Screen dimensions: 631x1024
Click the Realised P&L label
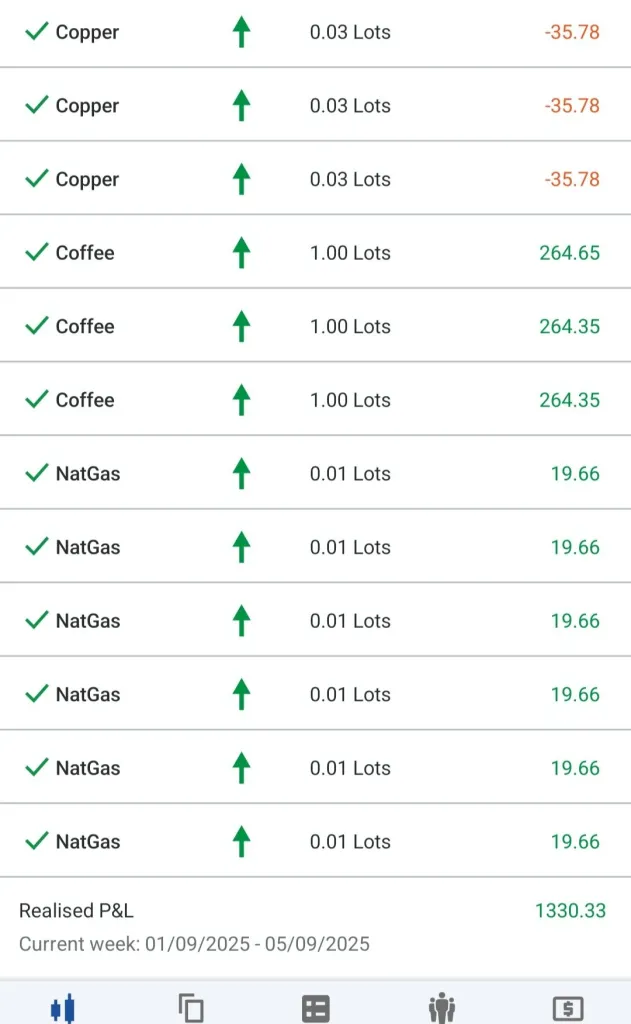(76, 911)
